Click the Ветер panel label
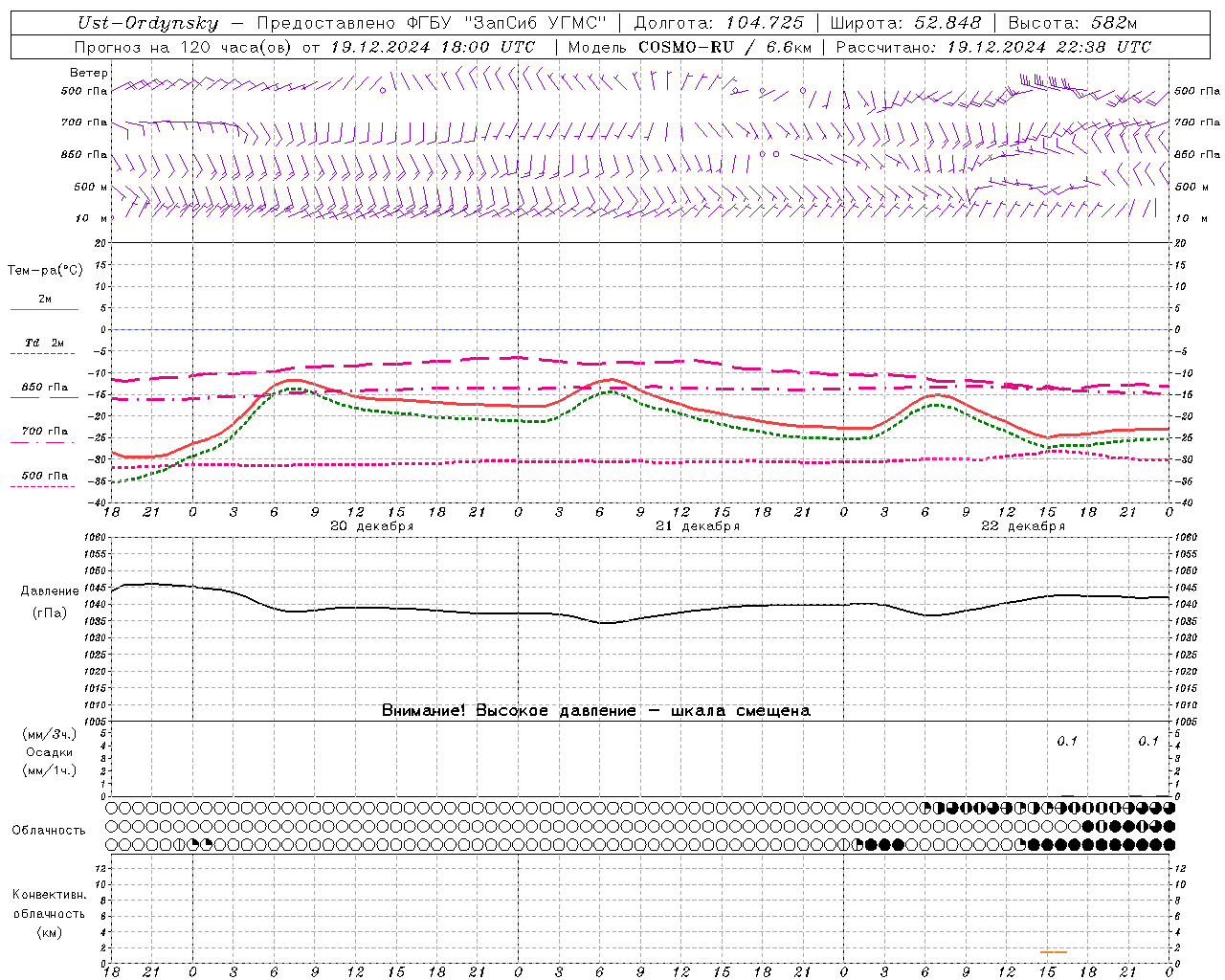 pyautogui.click(x=89, y=73)
